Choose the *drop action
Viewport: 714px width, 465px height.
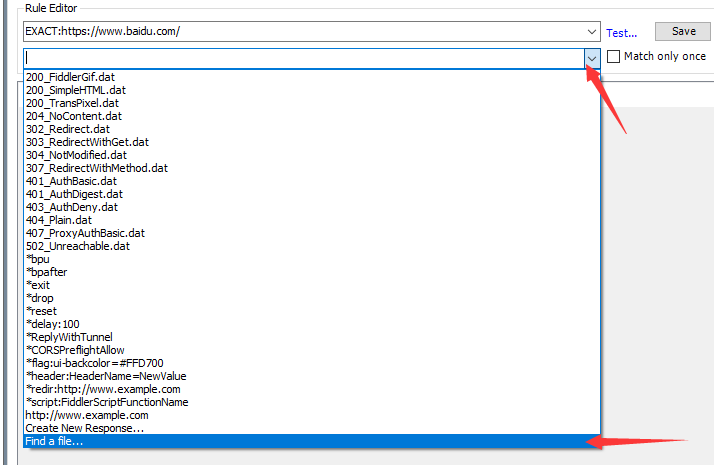[x=40, y=298]
